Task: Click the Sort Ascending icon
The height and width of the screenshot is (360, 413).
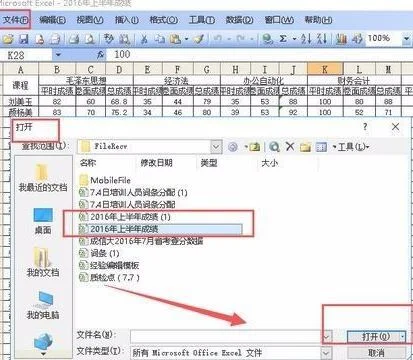Action: (x=306, y=39)
